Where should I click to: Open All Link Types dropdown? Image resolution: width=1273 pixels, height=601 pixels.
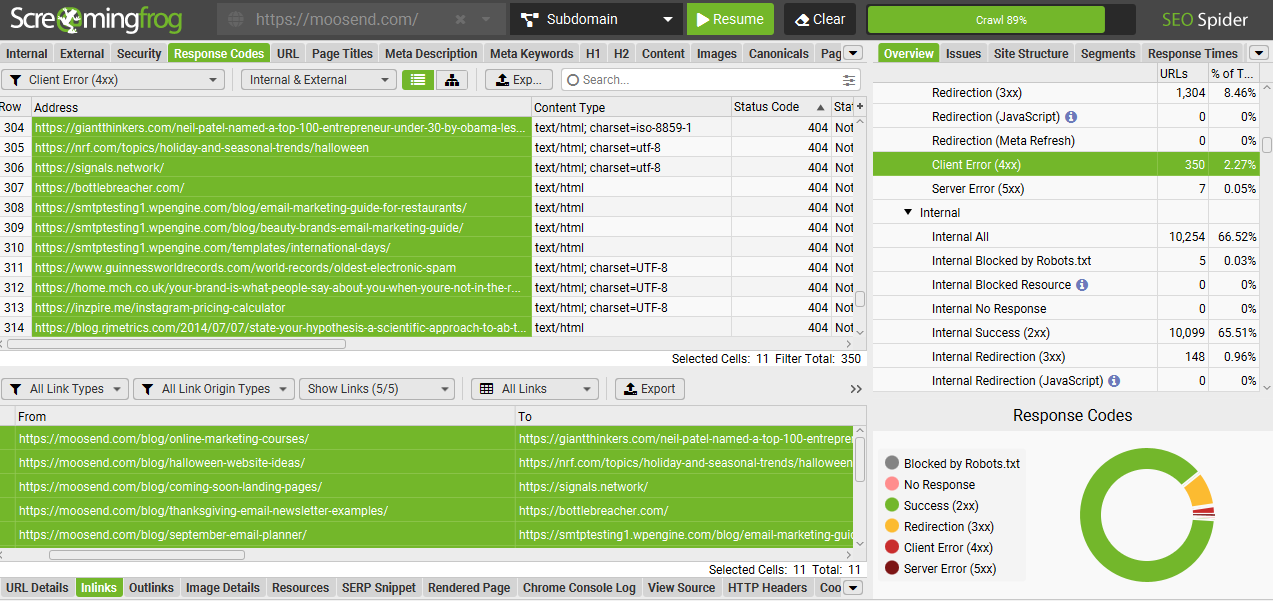pos(65,389)
